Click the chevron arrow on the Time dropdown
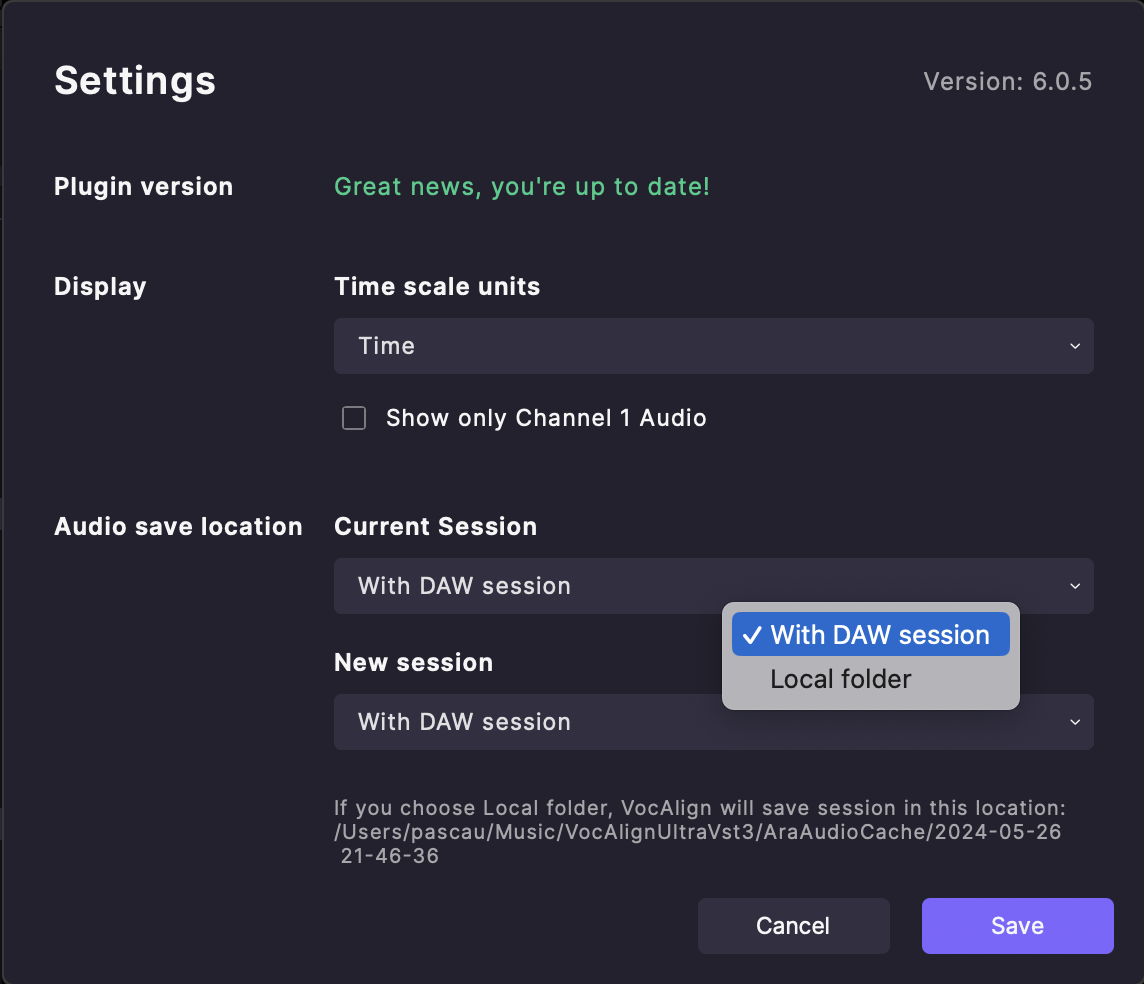Viewport: 1144px width, 984px height. (1075, 346)
